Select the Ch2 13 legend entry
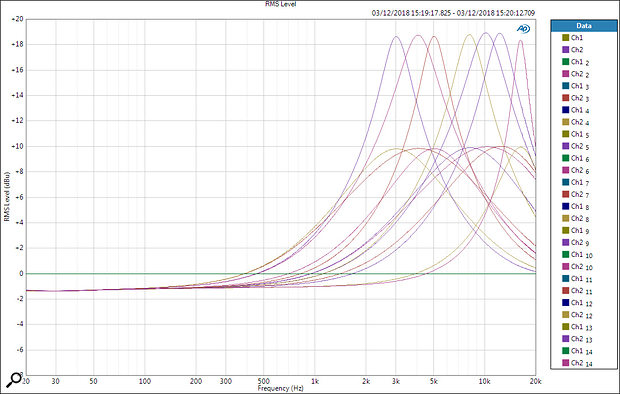 click(578, 339)
